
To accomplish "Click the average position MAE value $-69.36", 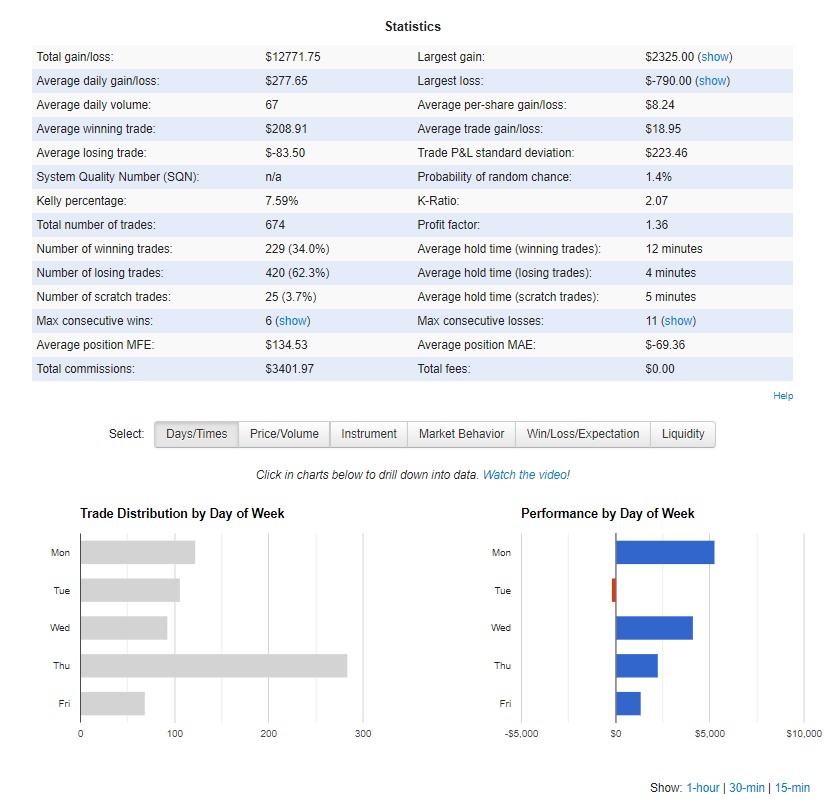I will click(x=665, y=345).
